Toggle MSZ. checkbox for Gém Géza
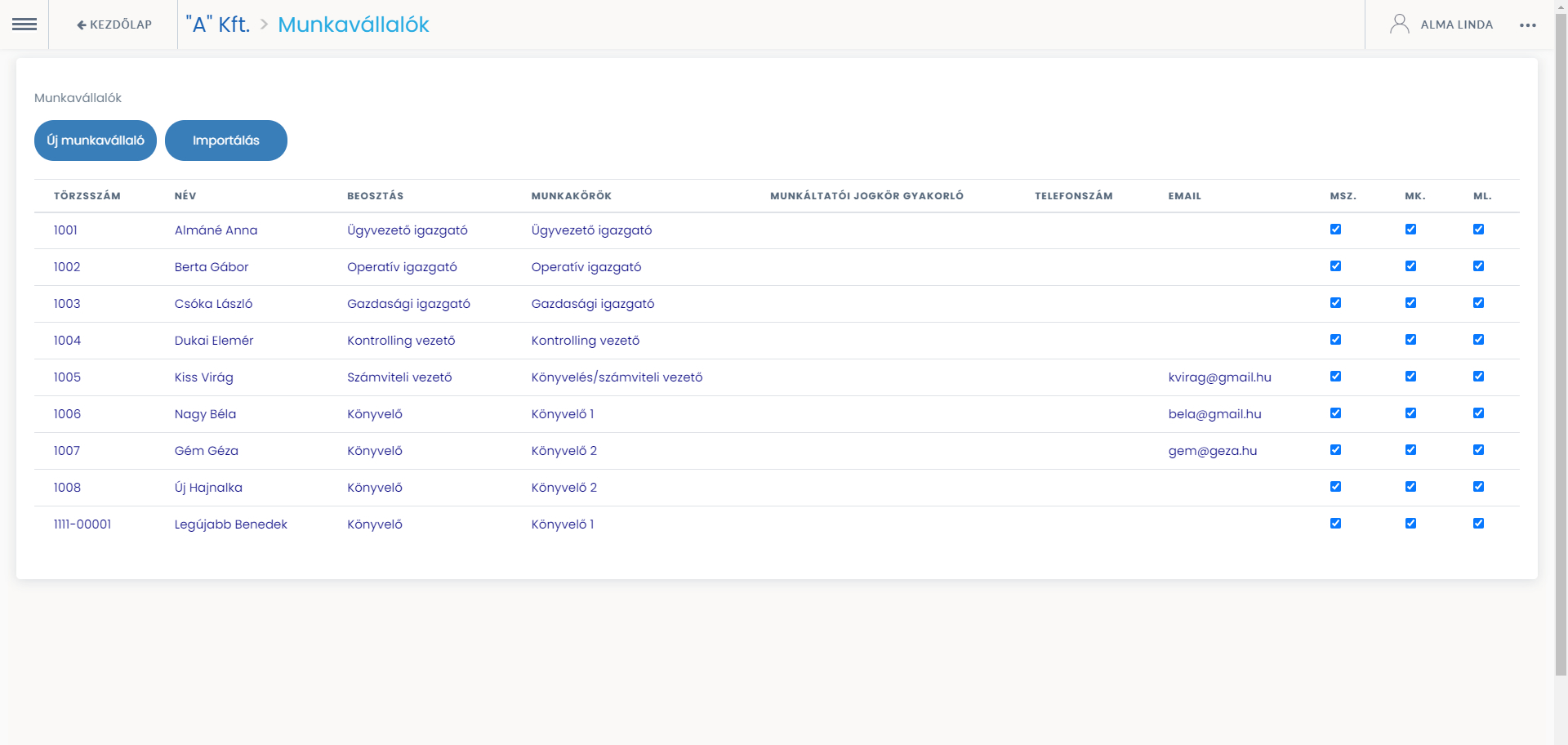Screen dimensions: 1568x745 (x=1335, y=450)
